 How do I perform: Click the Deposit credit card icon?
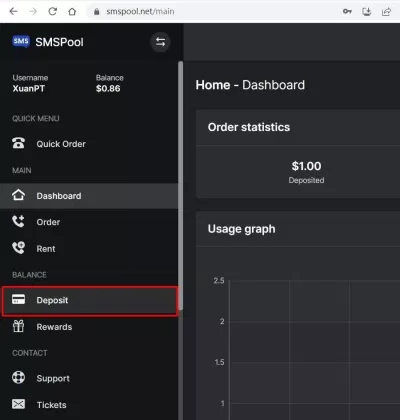tap(18, 299)
